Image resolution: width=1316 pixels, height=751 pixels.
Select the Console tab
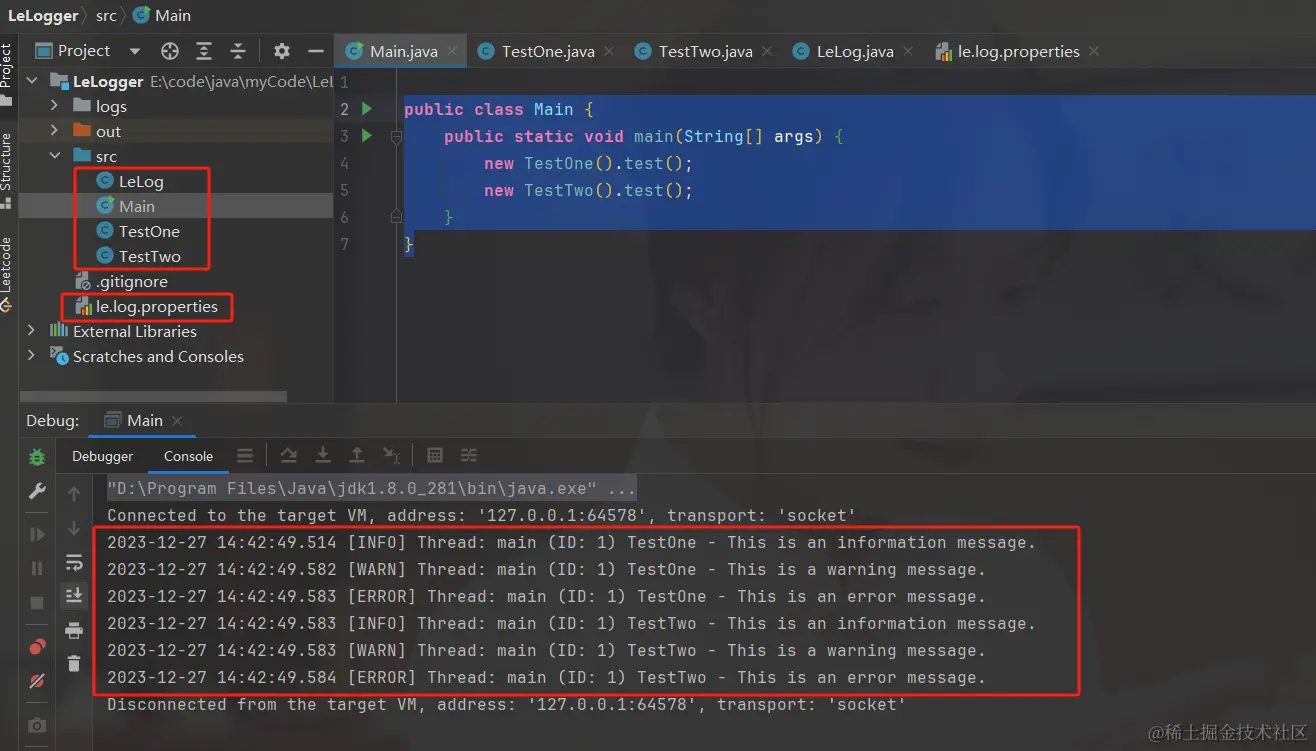coord(188,456)
